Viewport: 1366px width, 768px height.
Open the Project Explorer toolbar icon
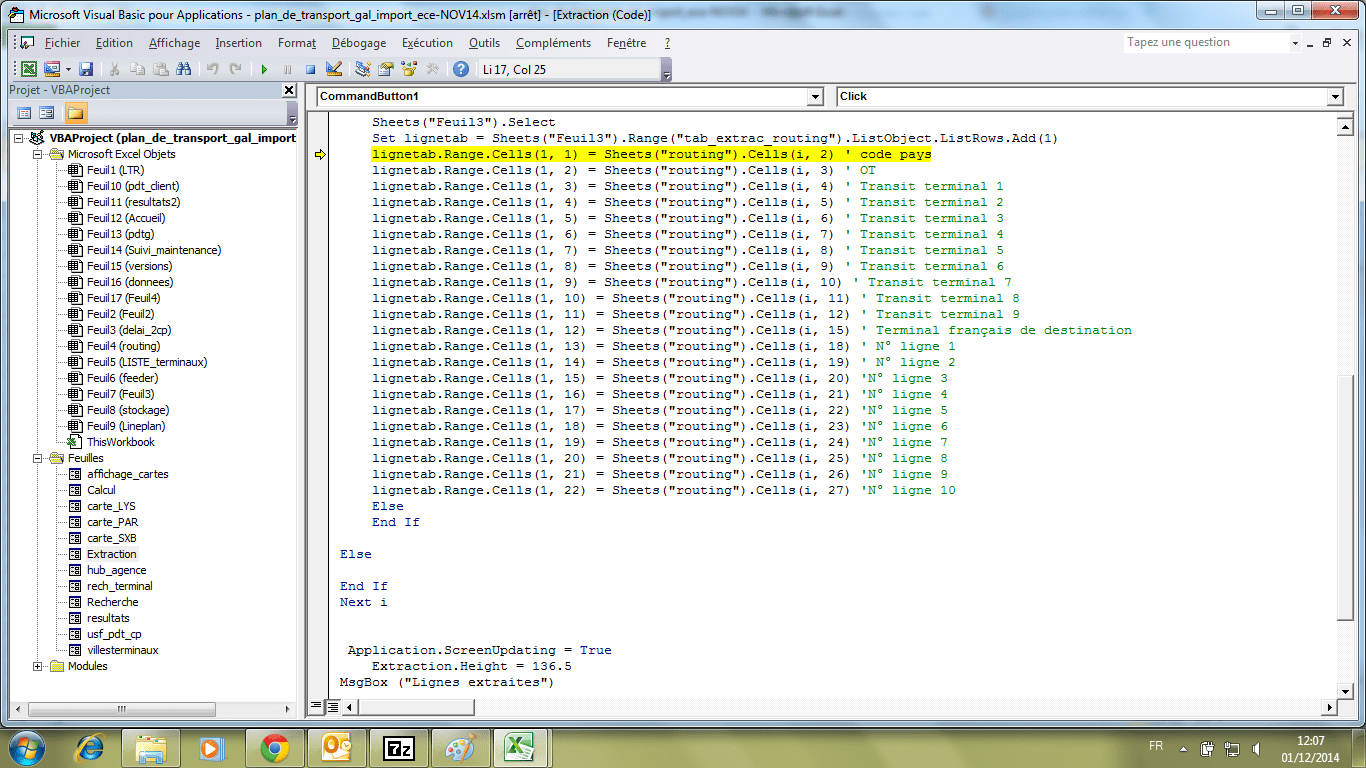(x=362, y=69)
